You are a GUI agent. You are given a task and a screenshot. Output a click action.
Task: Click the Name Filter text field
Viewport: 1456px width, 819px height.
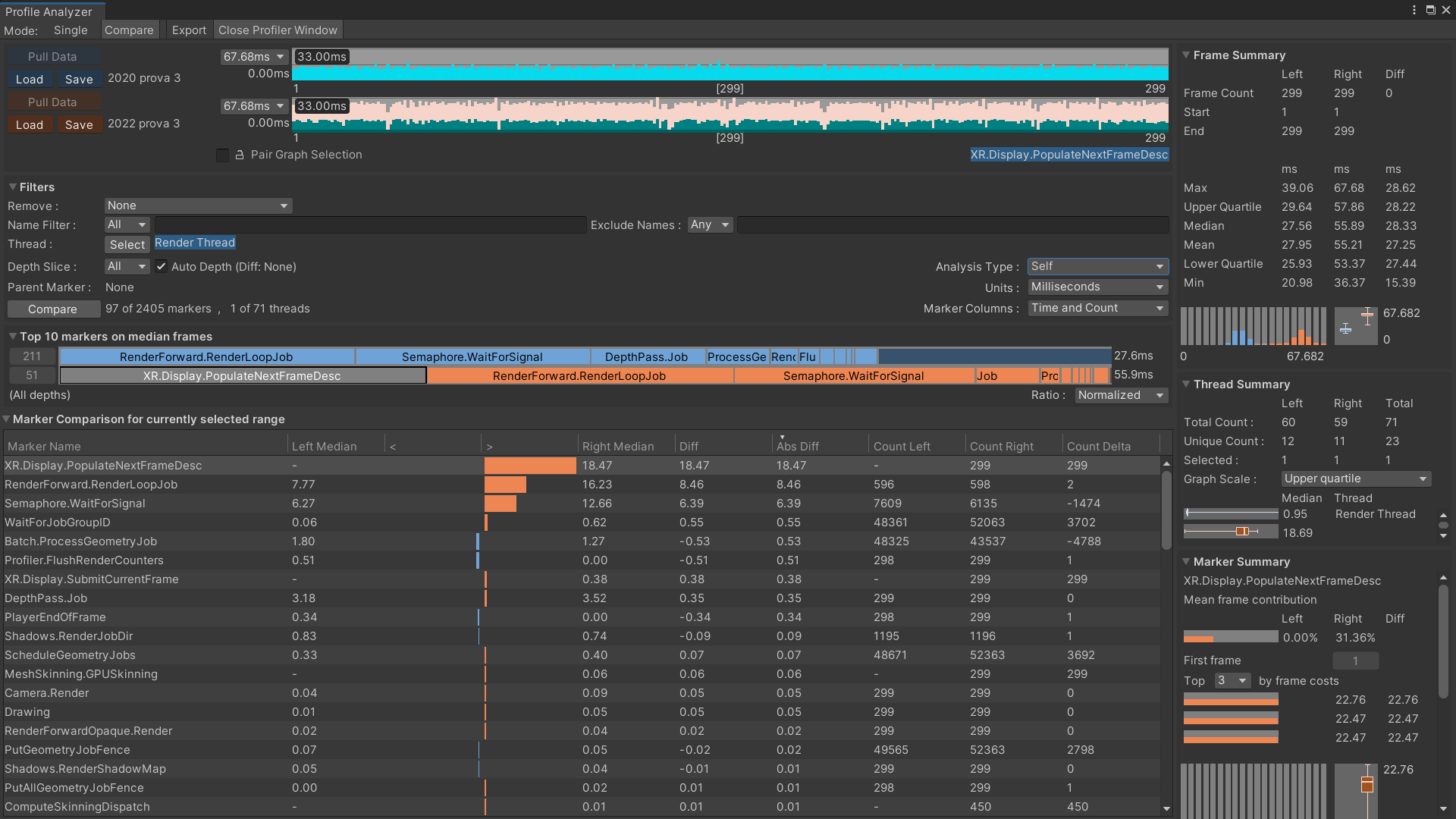click(370, 225)
